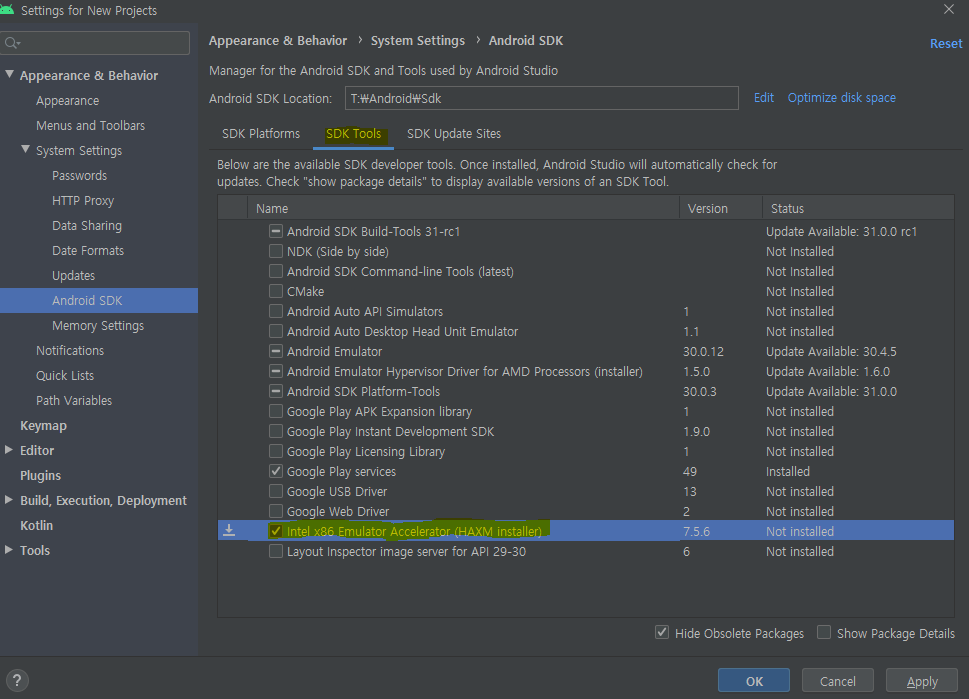Toggle Hypervisor Driver for AMD Processors checkbox
Image resolution: width=969 pixels, height=699 pixels.
276,371
